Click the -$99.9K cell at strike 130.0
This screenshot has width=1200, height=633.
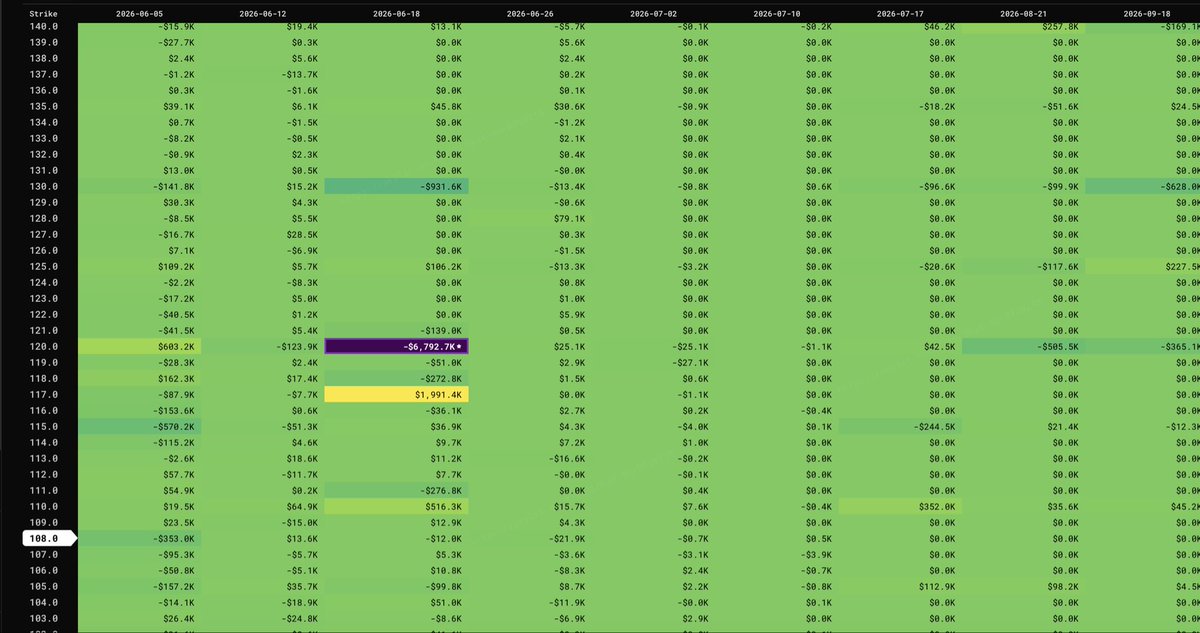[x=1025, y=186]
